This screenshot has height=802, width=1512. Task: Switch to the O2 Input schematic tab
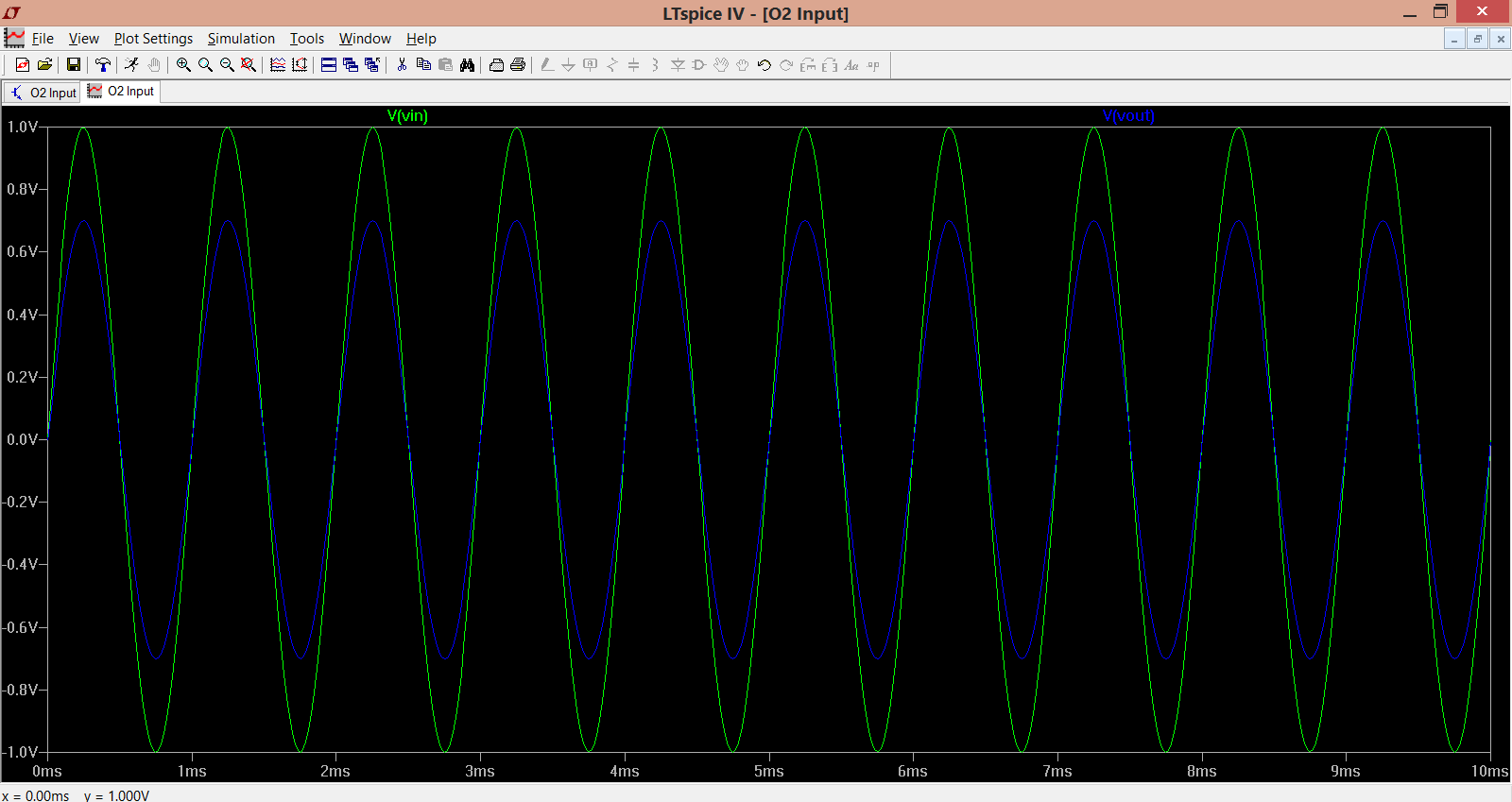click(43, 93)
